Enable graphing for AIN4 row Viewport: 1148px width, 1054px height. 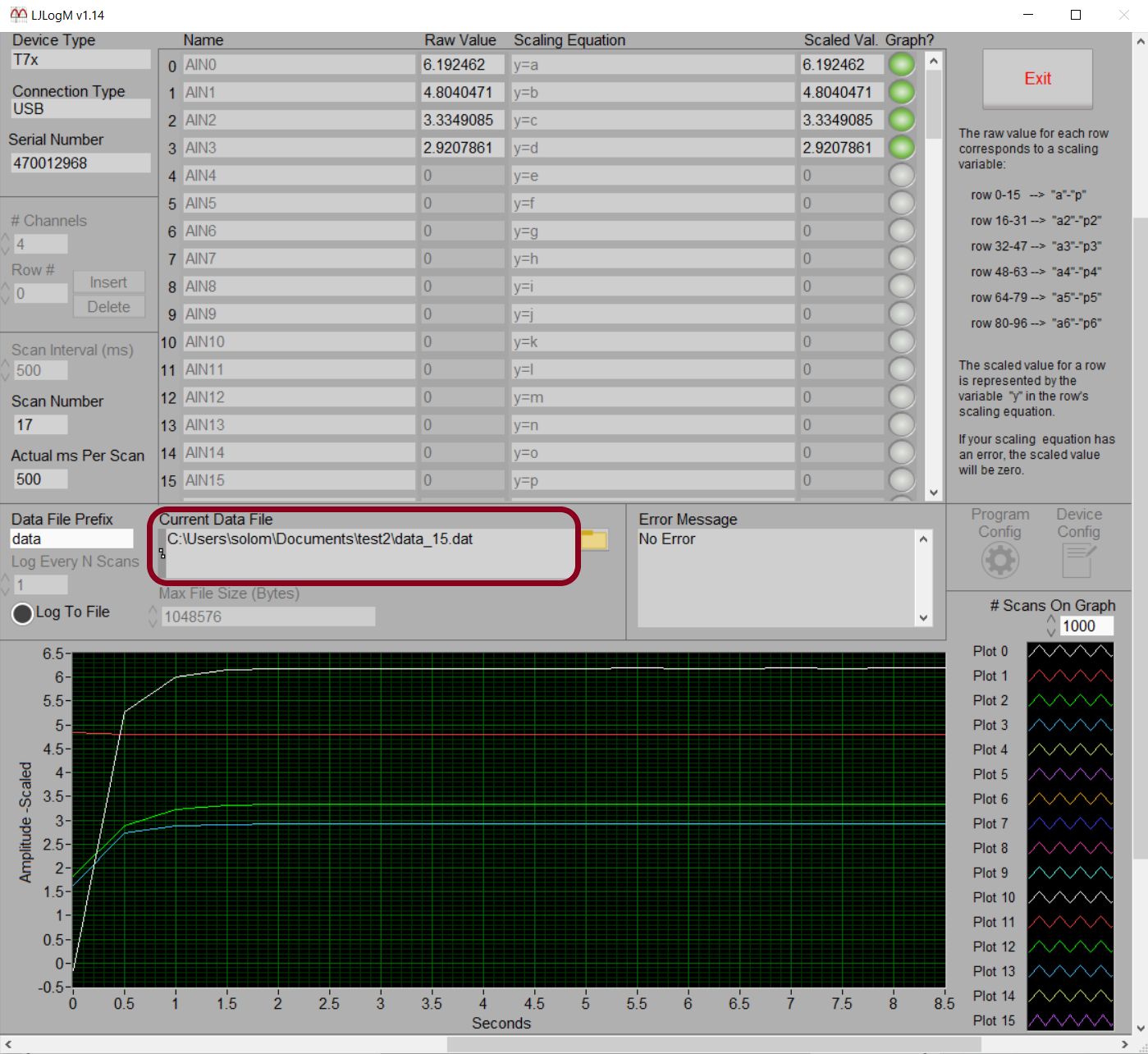pyautogui.click(x=901, y=176)
